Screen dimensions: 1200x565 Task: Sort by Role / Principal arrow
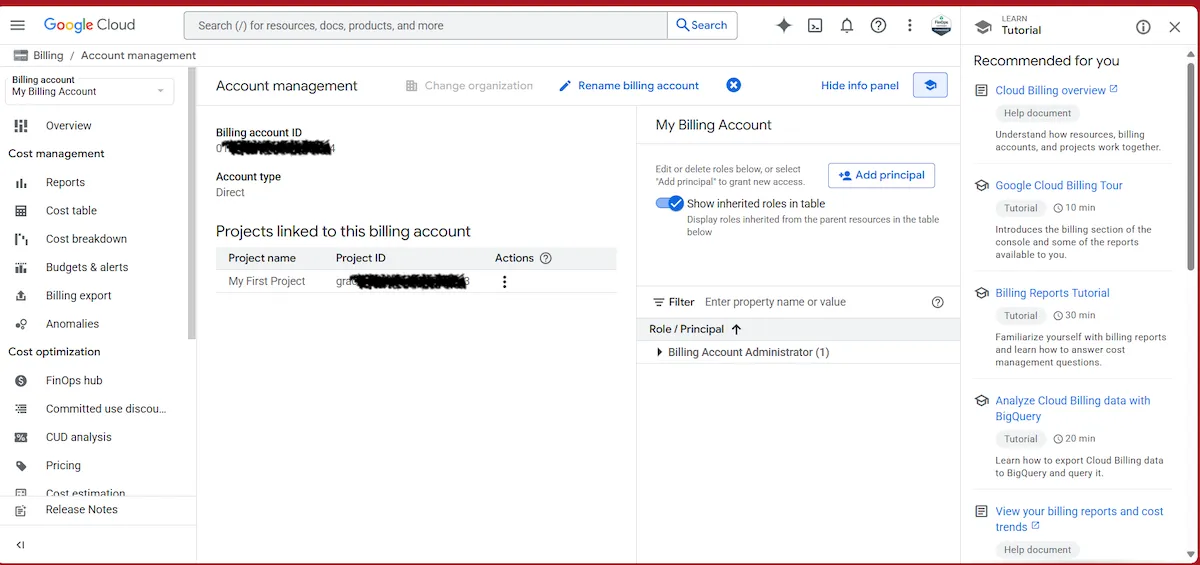tap(737, 329)
